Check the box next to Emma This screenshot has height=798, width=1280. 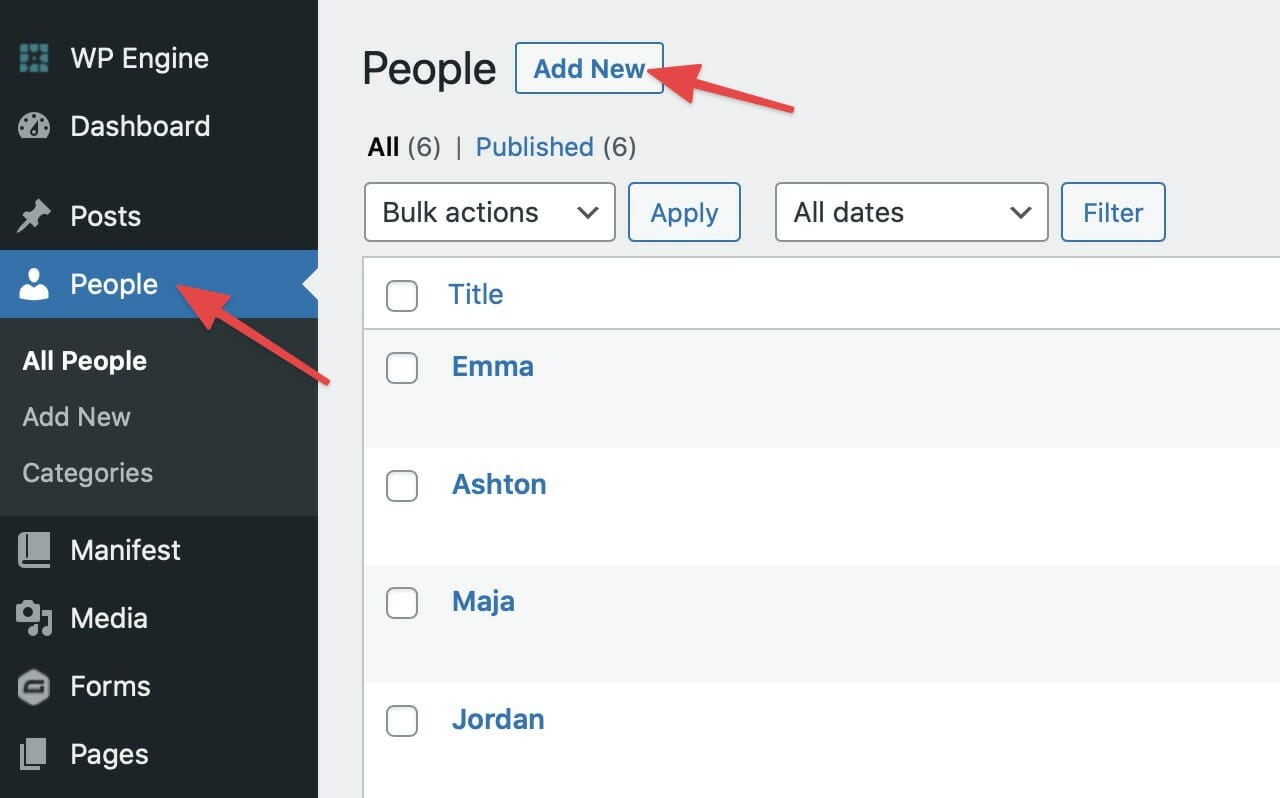pyautogui.click(x=402, y=367)
